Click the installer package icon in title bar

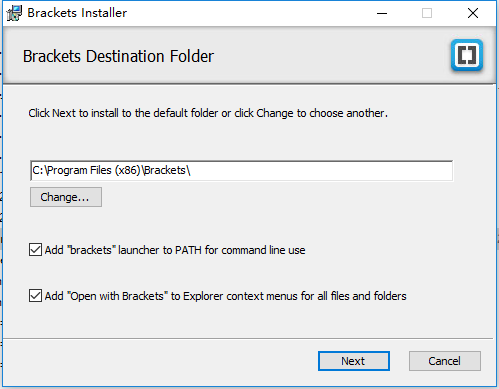point(14,13)
